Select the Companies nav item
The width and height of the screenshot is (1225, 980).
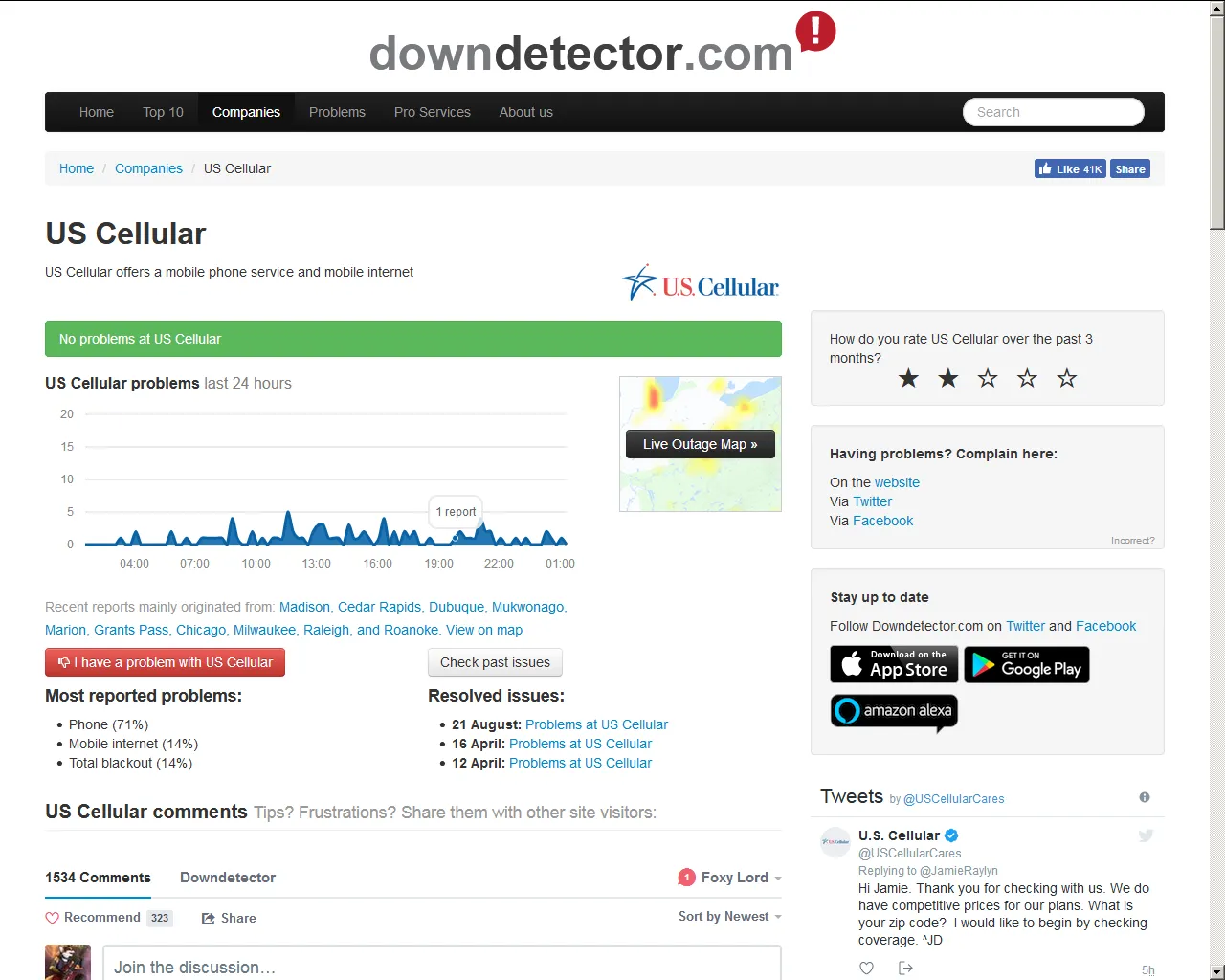(246, 112)
